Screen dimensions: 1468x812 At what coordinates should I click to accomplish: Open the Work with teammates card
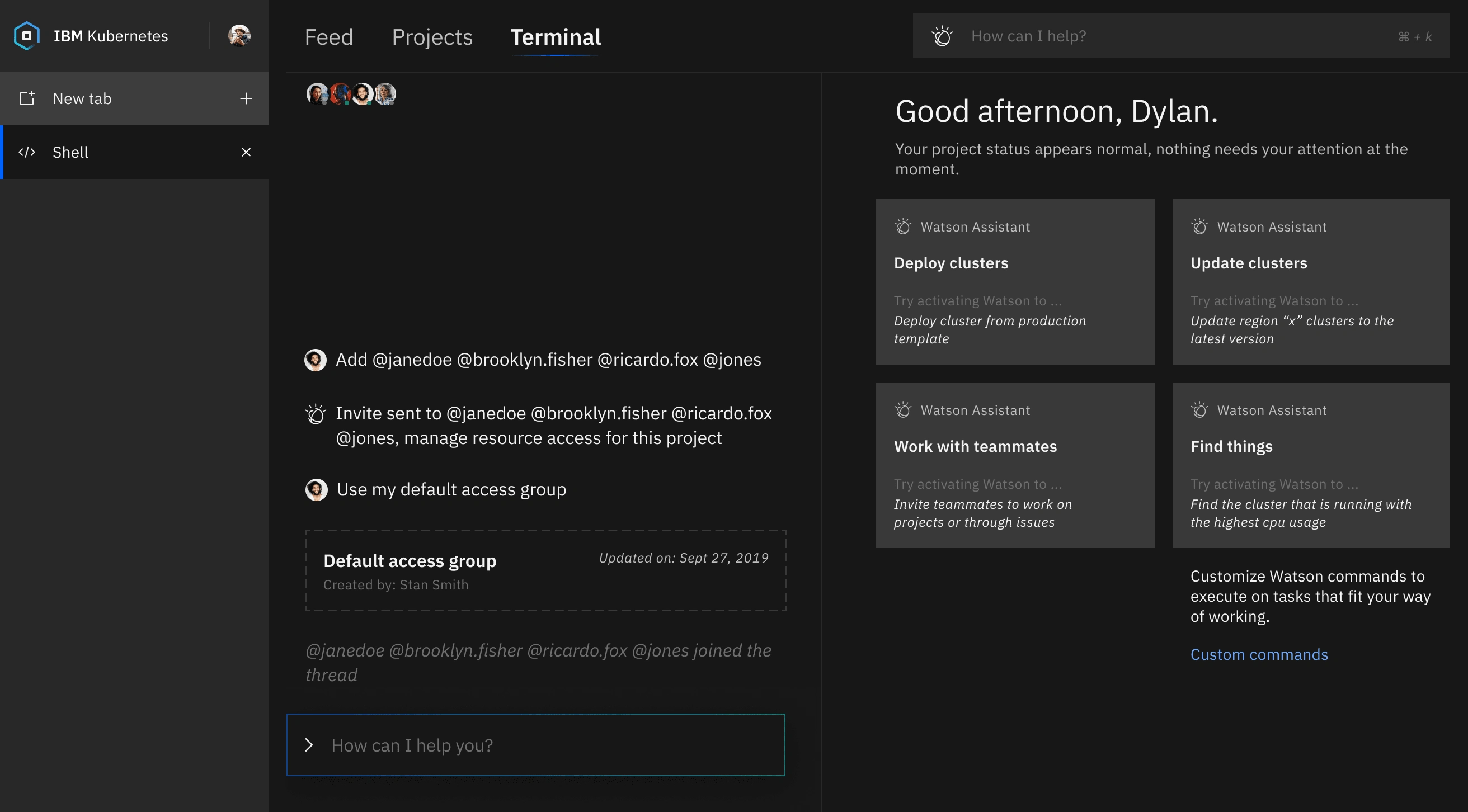click(1015, 465)
